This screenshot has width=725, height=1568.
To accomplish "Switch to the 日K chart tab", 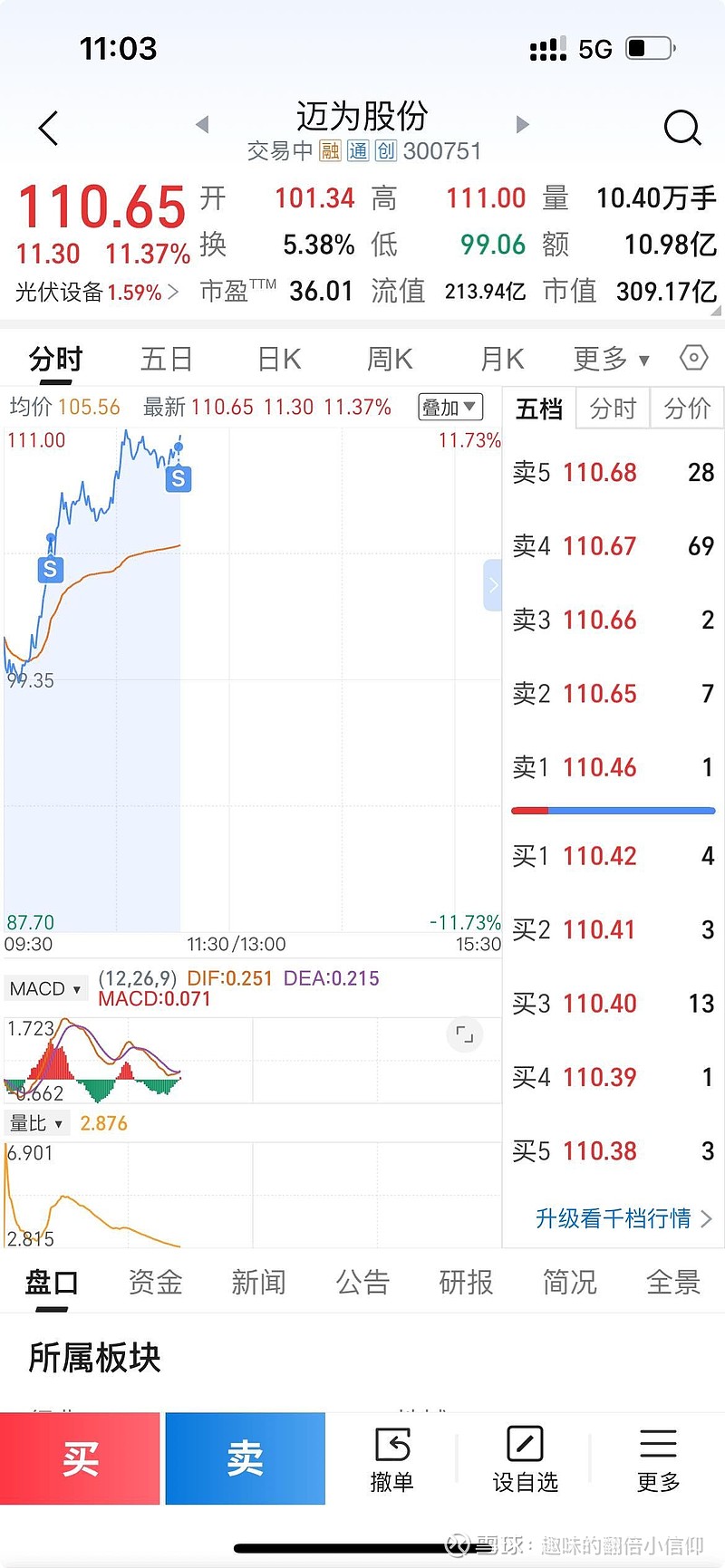I will (x=278, y=360).
